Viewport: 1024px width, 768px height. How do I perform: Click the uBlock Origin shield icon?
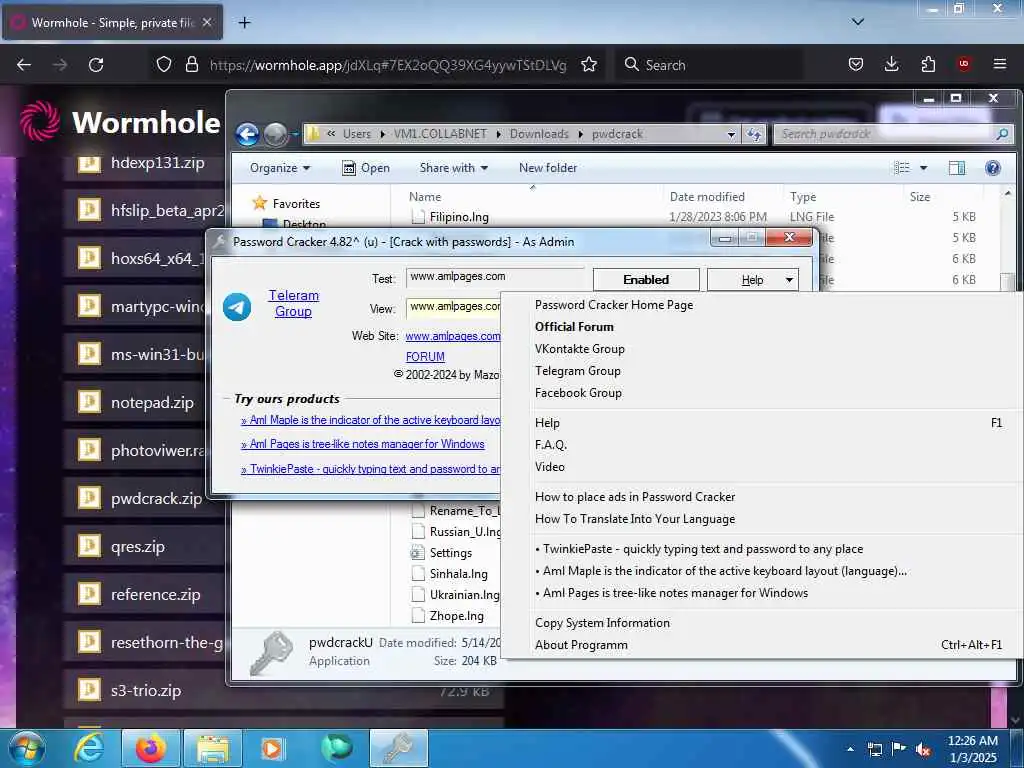pos(963,64)
